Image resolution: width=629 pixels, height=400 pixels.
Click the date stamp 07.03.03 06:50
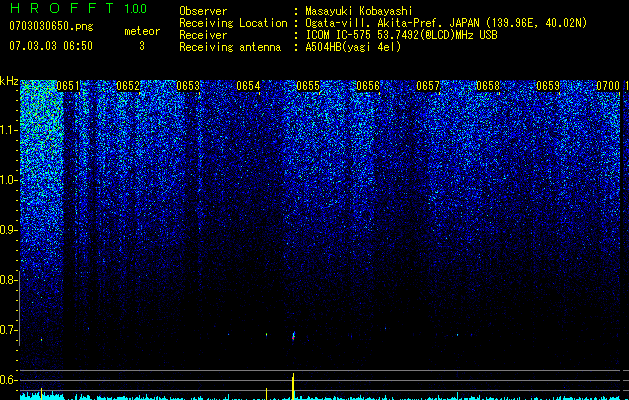coord(51,46)
